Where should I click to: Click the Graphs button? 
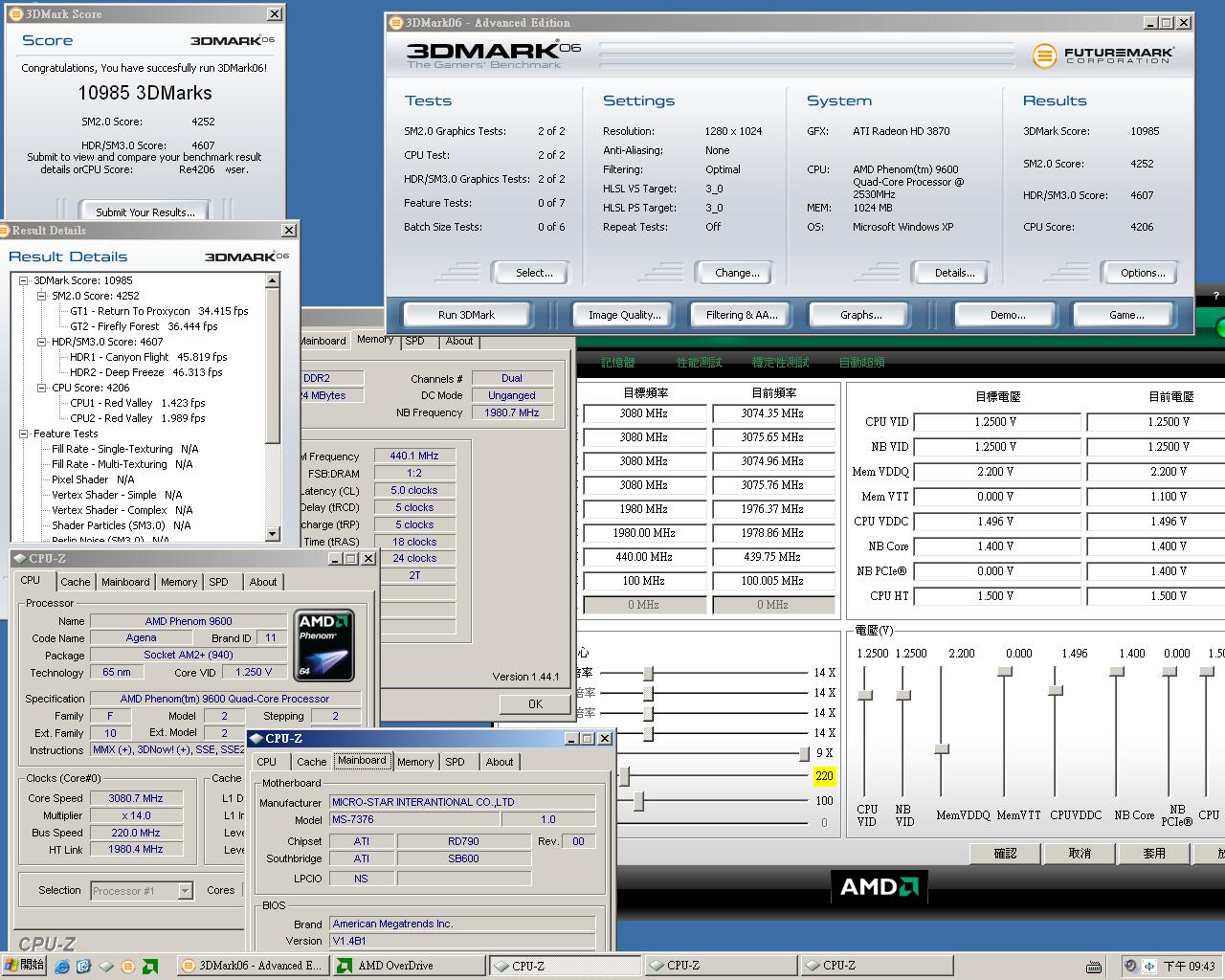860,315
